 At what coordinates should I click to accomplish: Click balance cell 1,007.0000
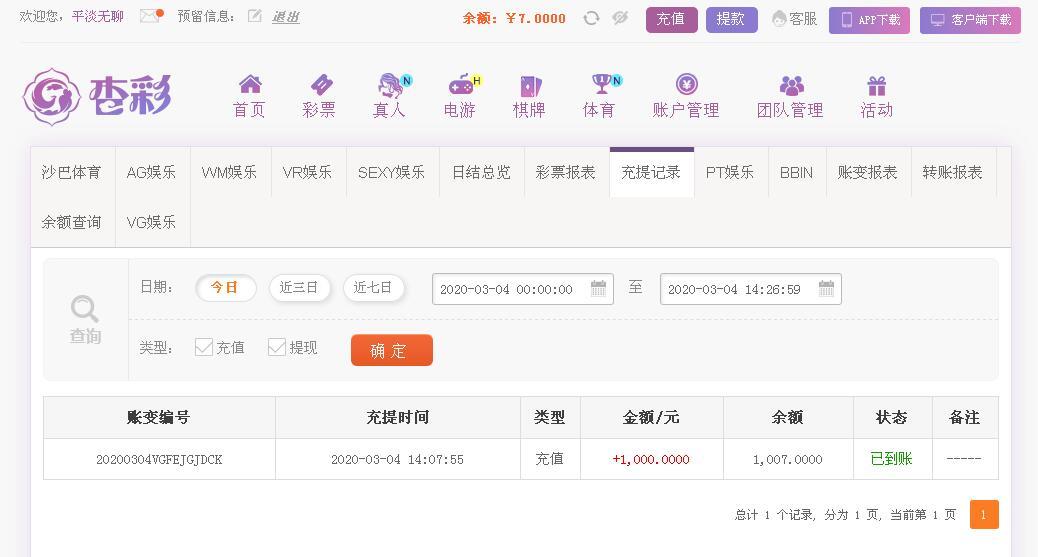[788, 459]
